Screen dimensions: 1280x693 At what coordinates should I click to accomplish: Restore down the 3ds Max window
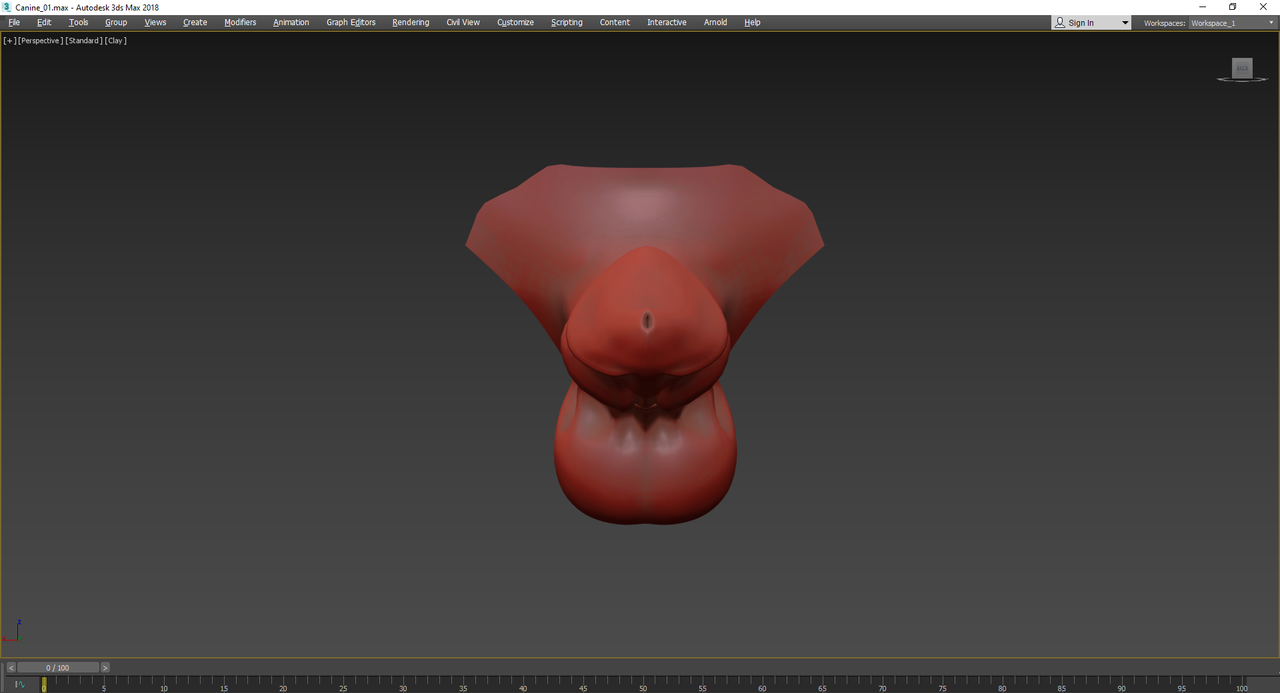click(x=1232, y=7)
